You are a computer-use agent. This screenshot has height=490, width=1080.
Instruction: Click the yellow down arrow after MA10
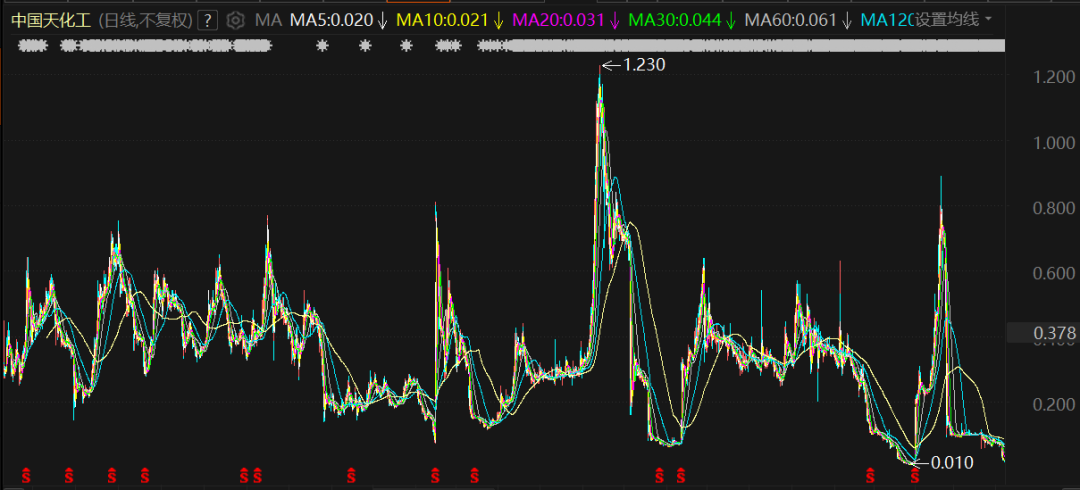(499, 20)
